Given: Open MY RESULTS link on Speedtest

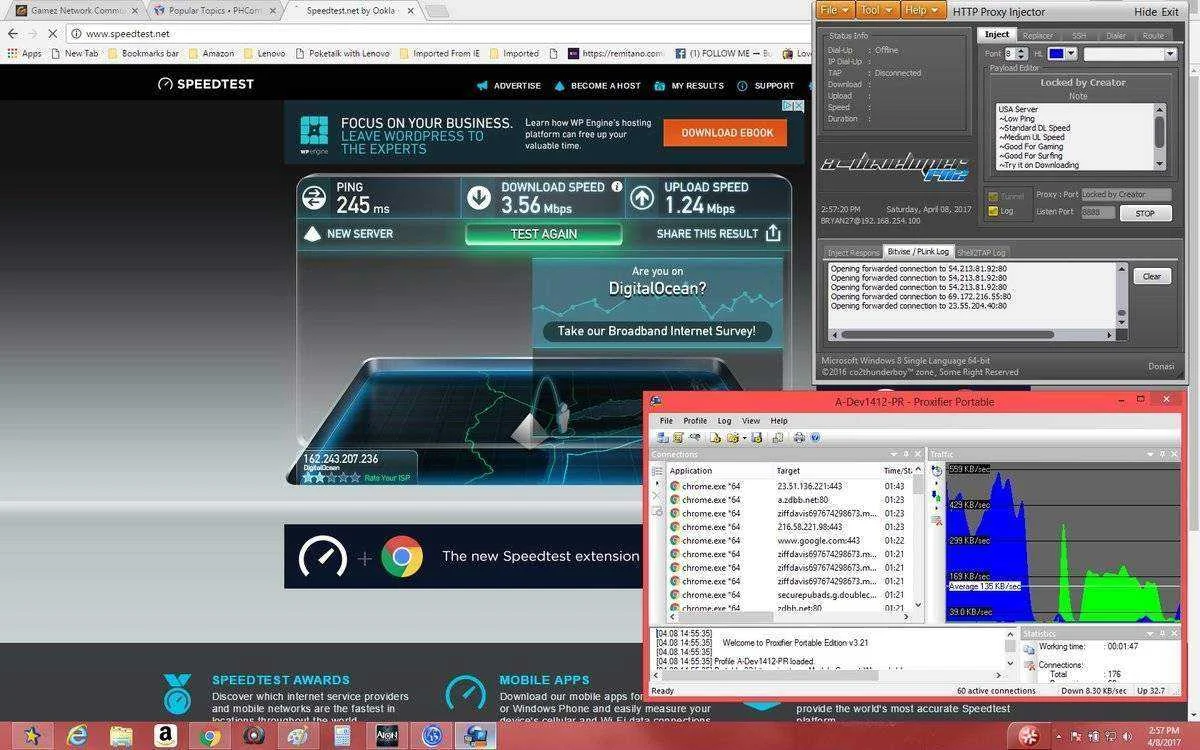Looking at the screenshot, I should coord(690,85).
